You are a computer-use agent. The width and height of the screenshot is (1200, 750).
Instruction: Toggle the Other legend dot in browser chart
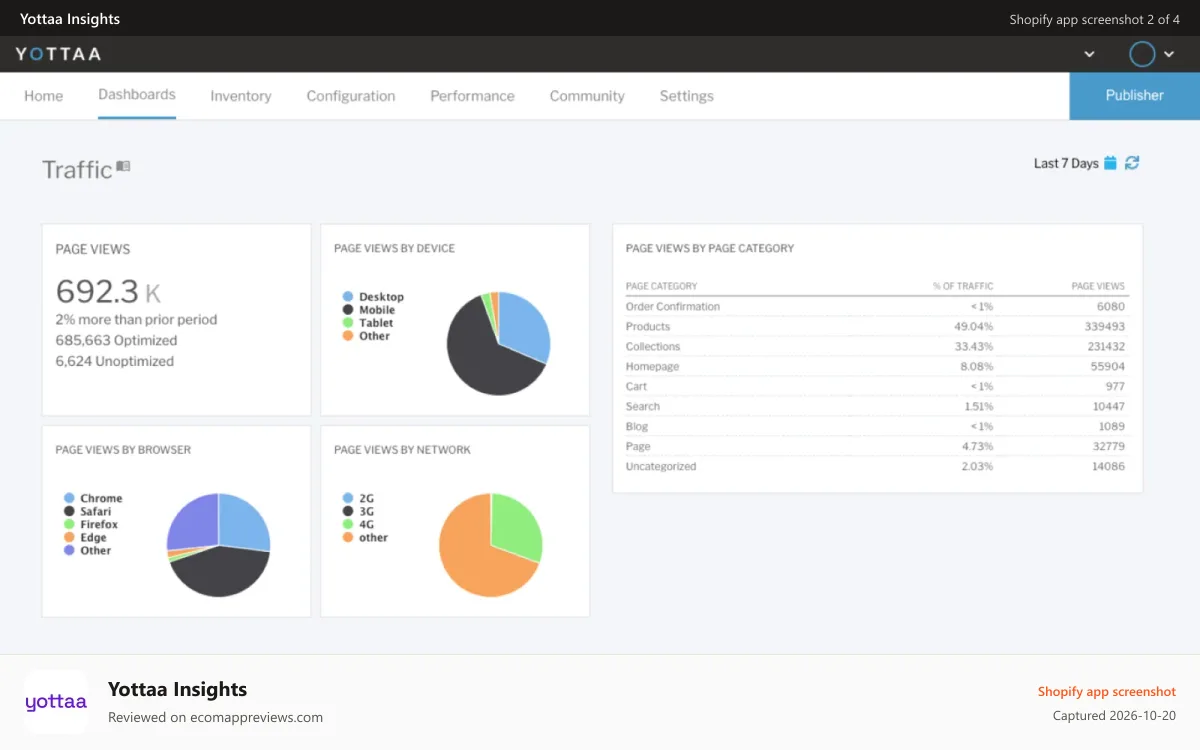(69, 550)
